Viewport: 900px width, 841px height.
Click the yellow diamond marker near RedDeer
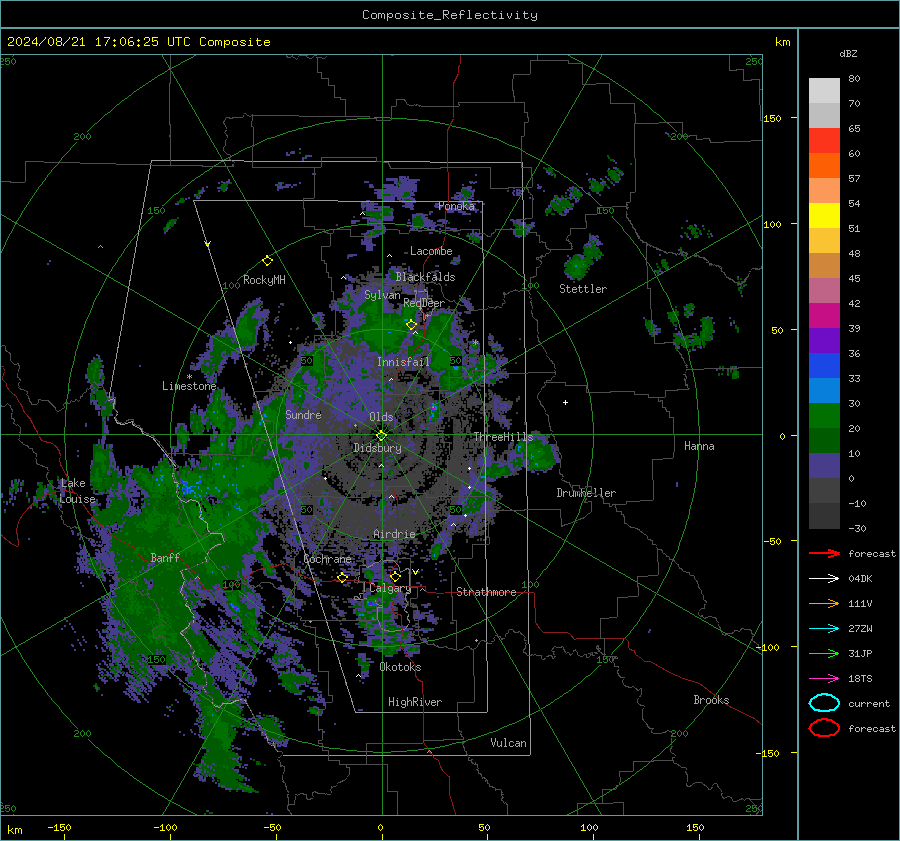click(x=412, y=325)
